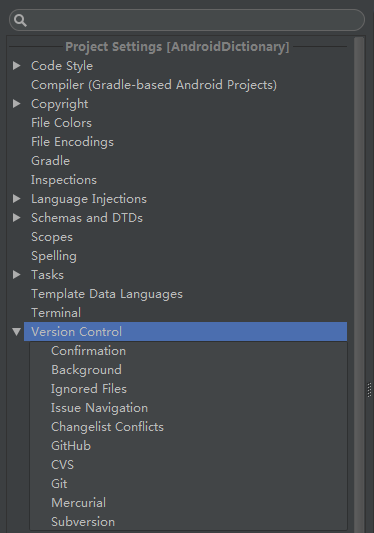This screenshot has height=533, width=374.
Task: Select File Encodings settings
Action: tap(72, 142)
